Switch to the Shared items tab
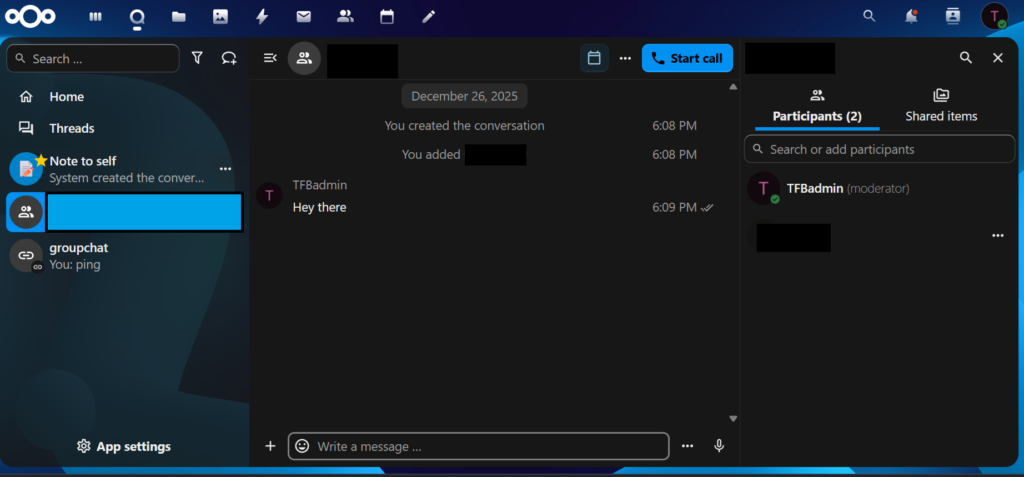This screenshot has height=477, width=1024. [941, 105]
